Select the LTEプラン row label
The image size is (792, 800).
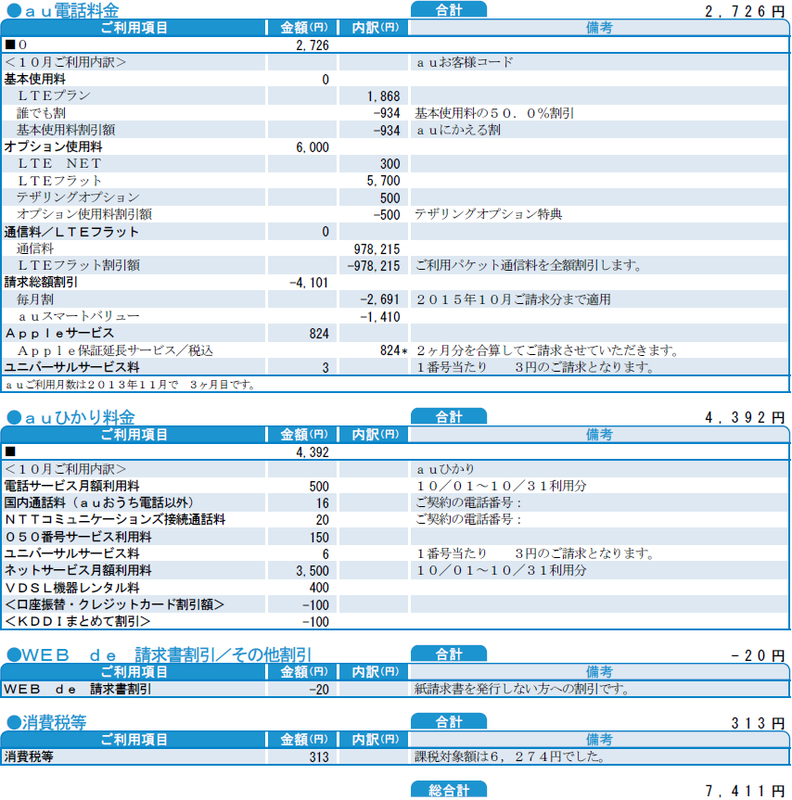(x=54, y=95)
